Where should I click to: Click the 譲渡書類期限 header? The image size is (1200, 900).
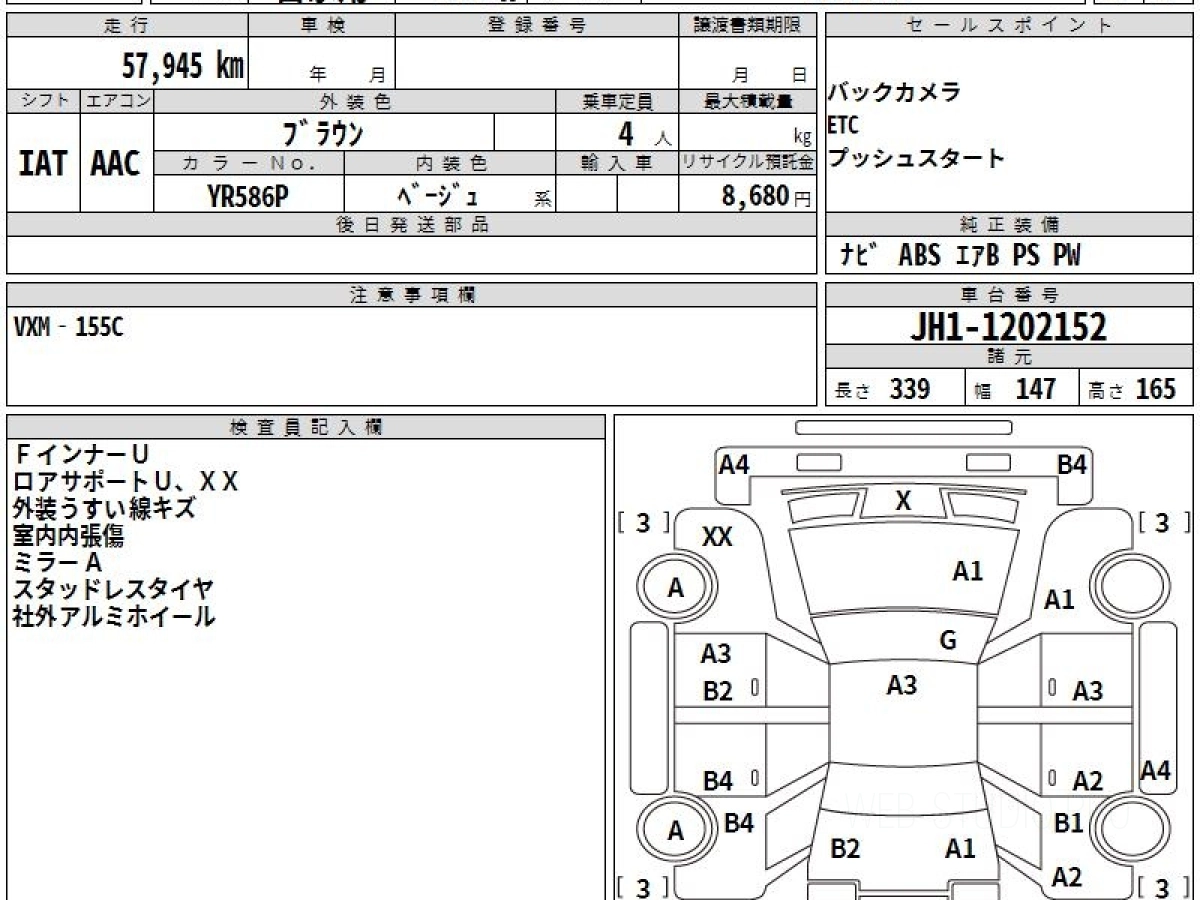coord(748,27)
